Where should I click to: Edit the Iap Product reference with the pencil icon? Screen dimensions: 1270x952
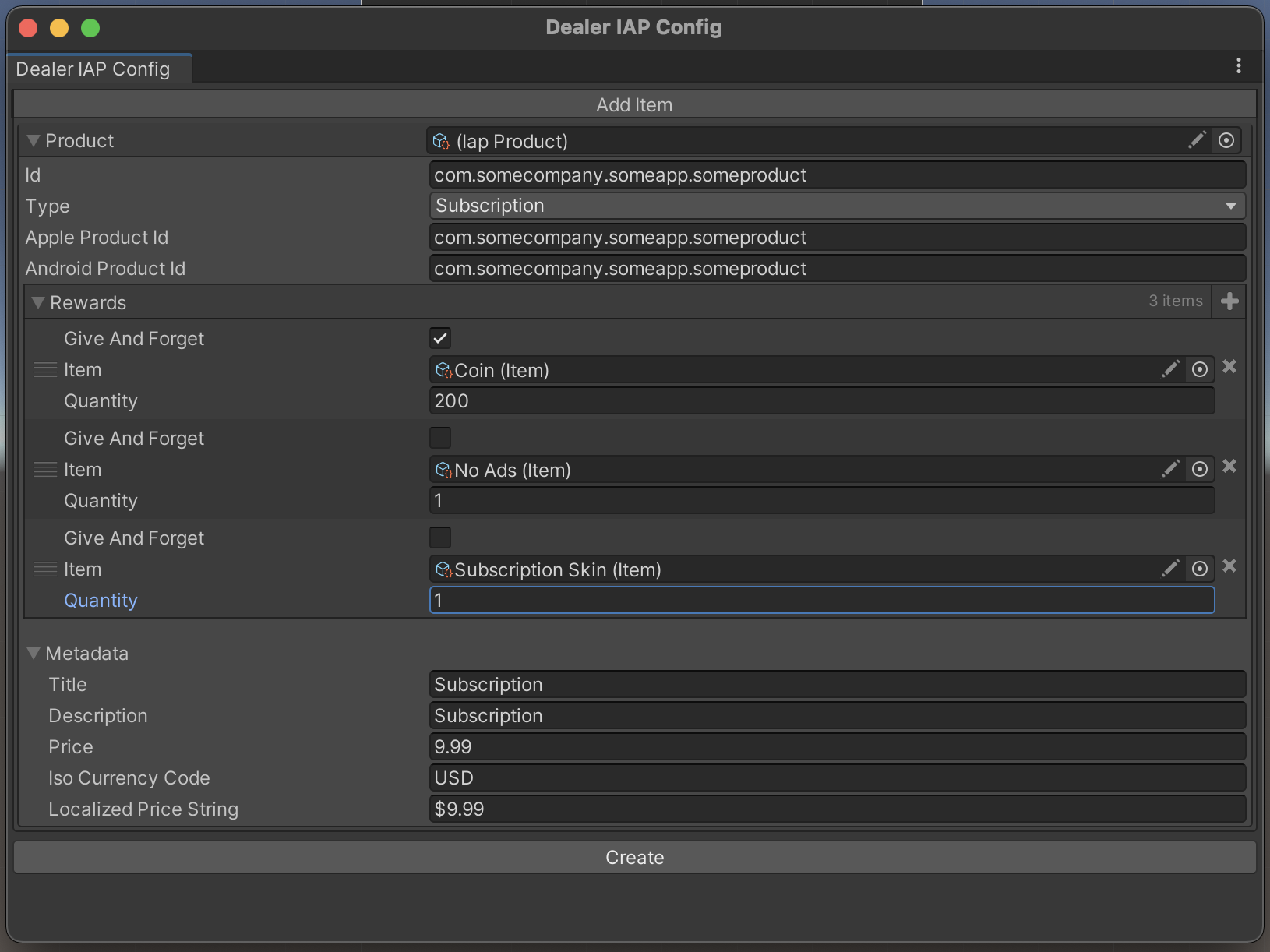[x=1198, y=140]
